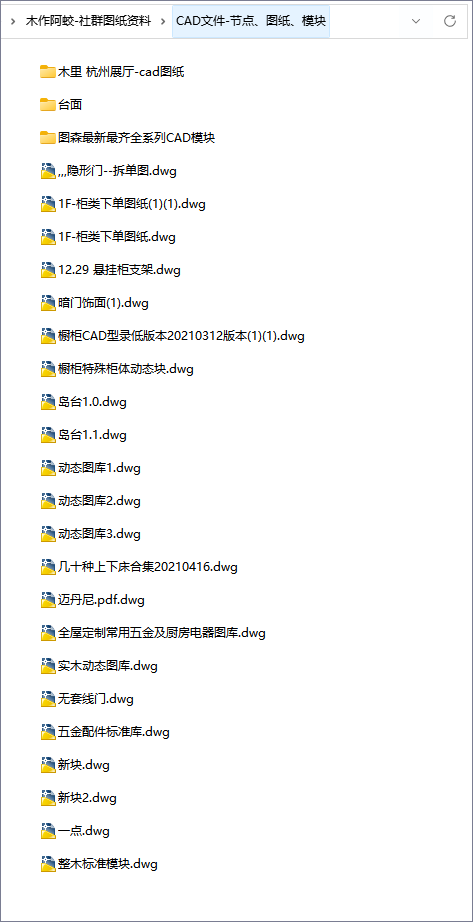Click 几十种上下床合集20210416.dwg file name

click(x=148, y=567)
